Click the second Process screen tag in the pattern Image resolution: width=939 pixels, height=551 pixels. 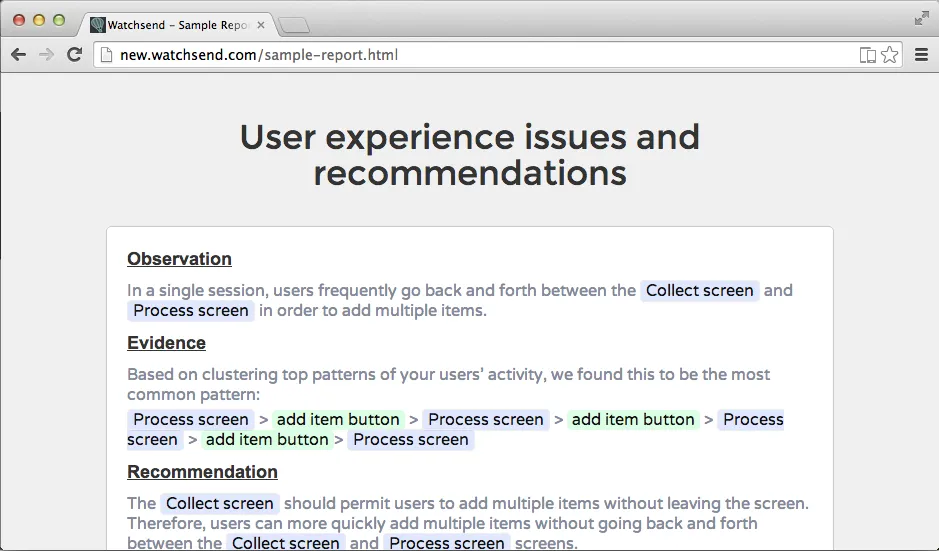click(486, 419)
